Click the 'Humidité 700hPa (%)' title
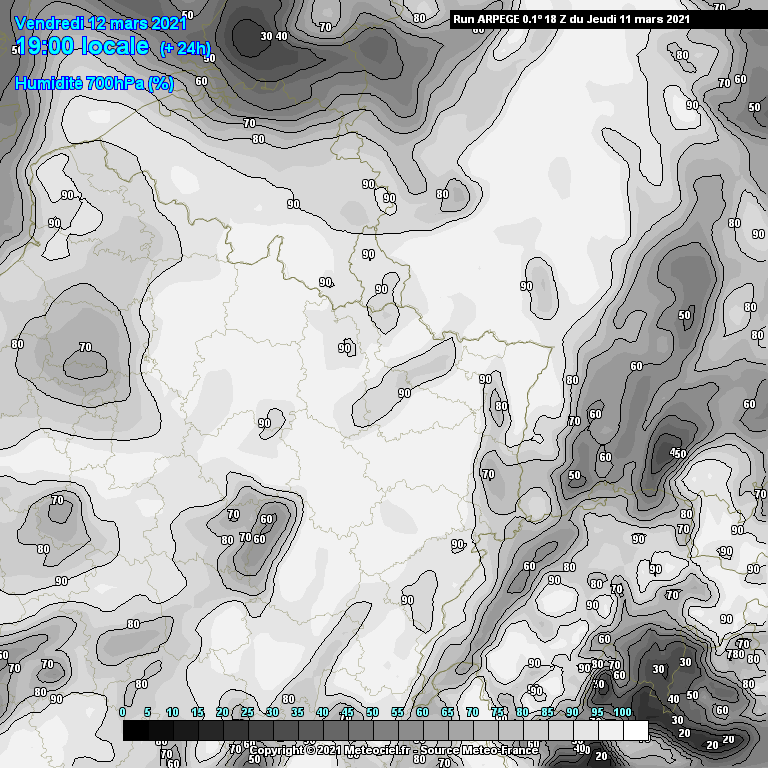 point(94,84)
